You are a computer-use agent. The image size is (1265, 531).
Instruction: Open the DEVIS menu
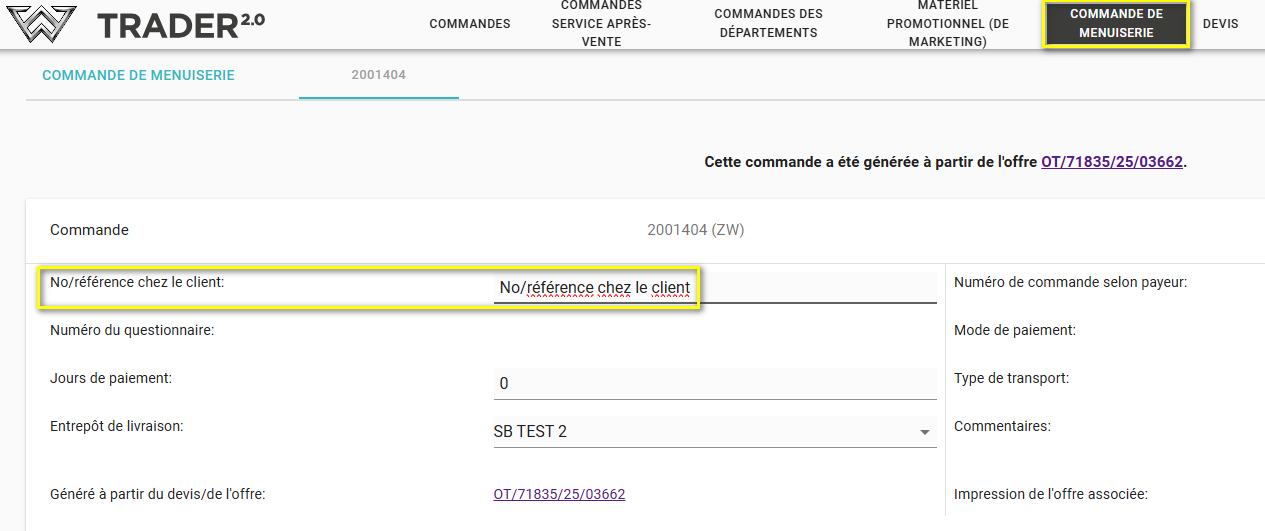tap(1220, 24)
